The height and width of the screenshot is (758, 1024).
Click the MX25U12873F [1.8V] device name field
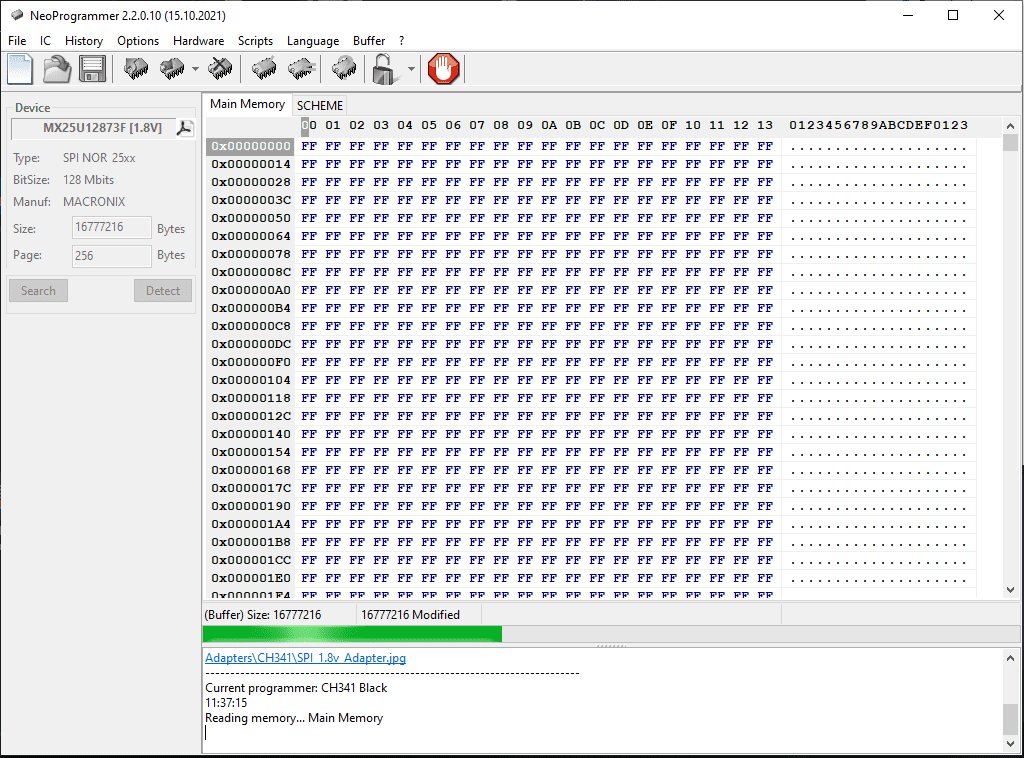click(x=94, y=128)
